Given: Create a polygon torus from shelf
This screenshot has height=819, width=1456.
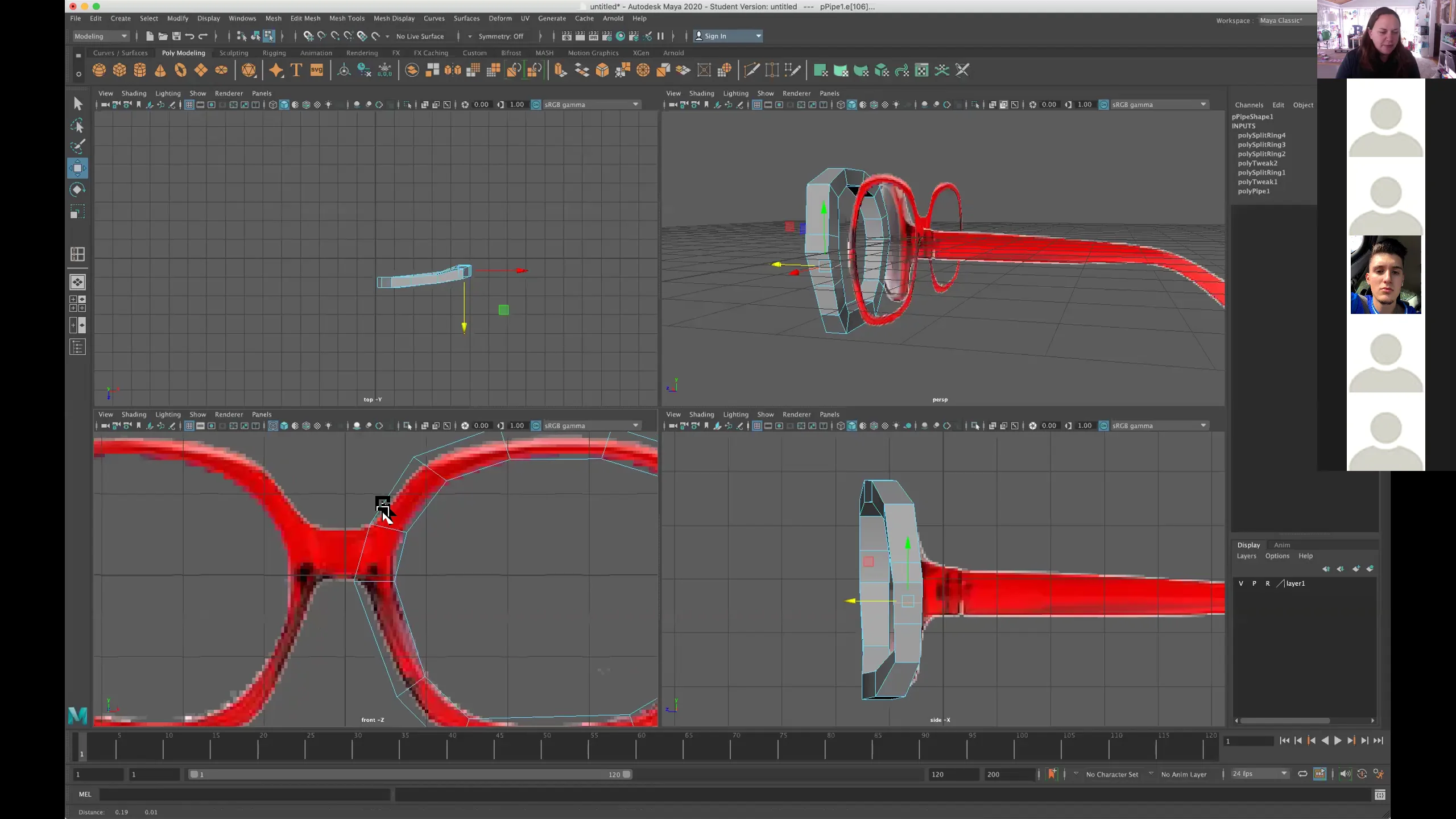Looking at the screenshot, I should coord(180,70).
